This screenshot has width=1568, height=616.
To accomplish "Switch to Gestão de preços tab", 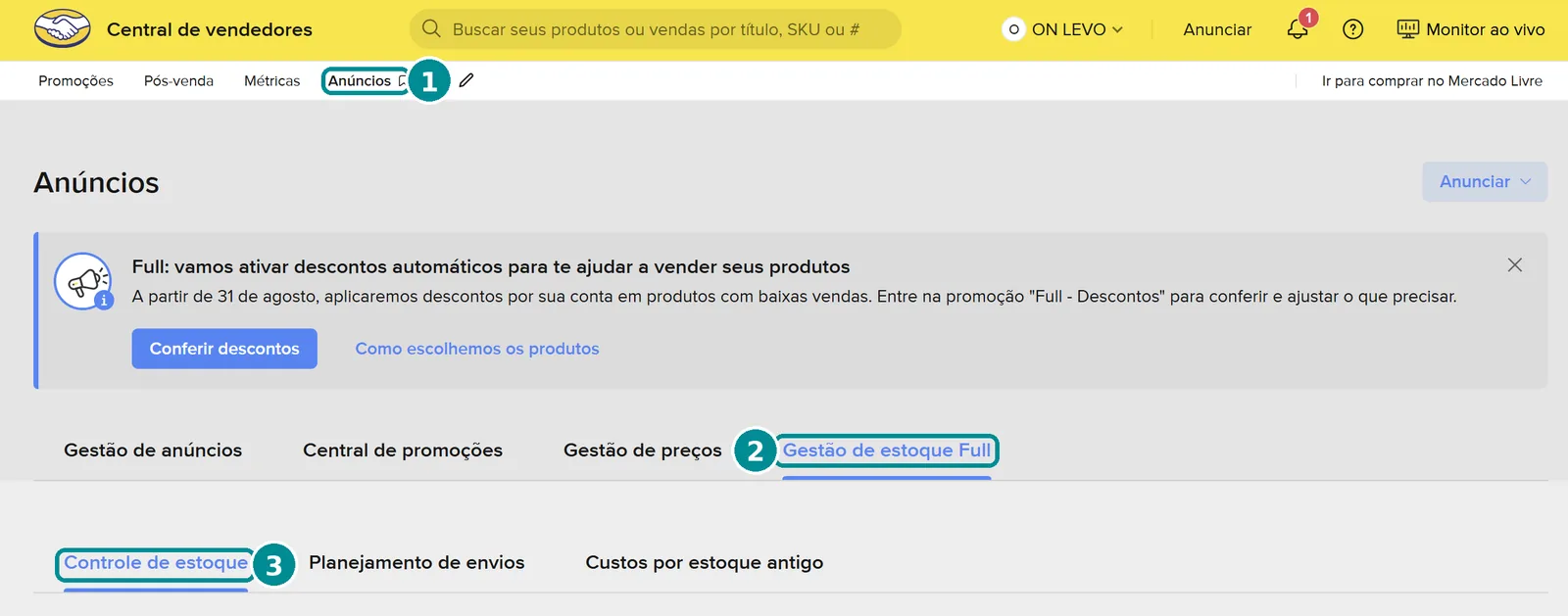I will click(x=643, y=450).
